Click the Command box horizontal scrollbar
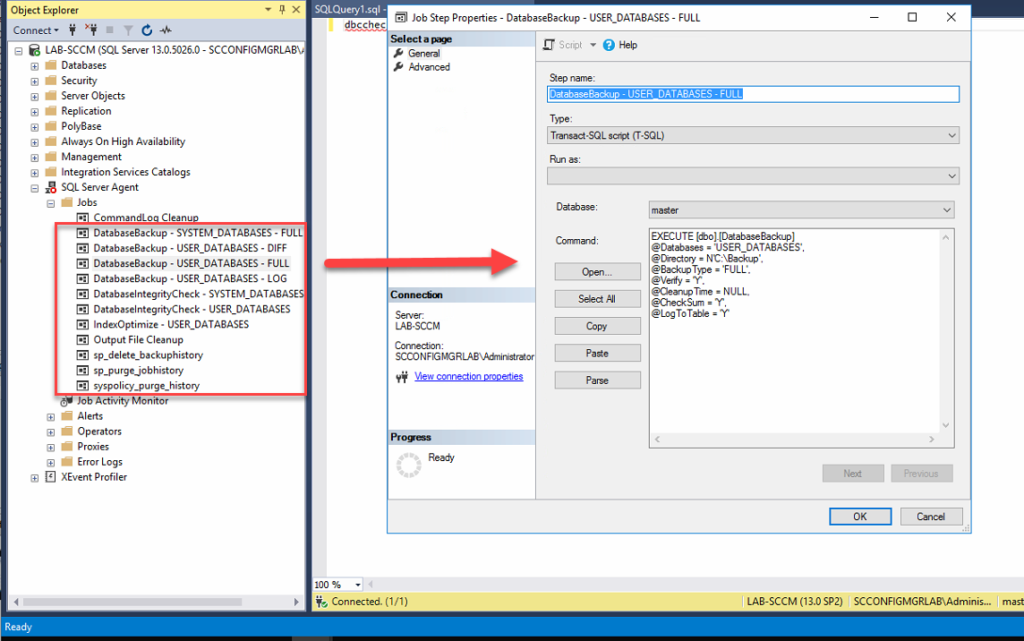The height and width of the screenshot is (641, 1024). click(x=794, y=439)
